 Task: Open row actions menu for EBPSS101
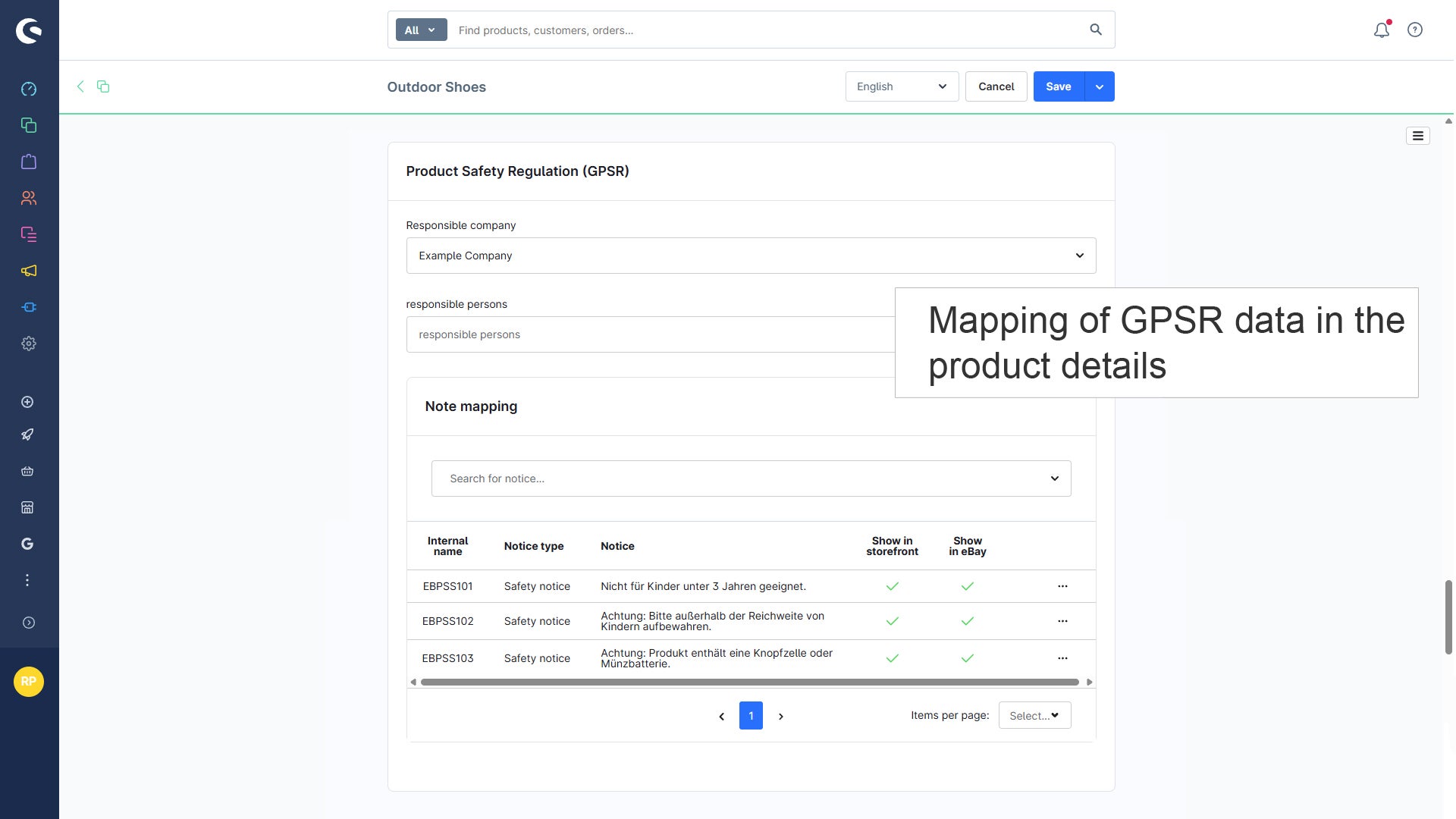point(1062,586)
